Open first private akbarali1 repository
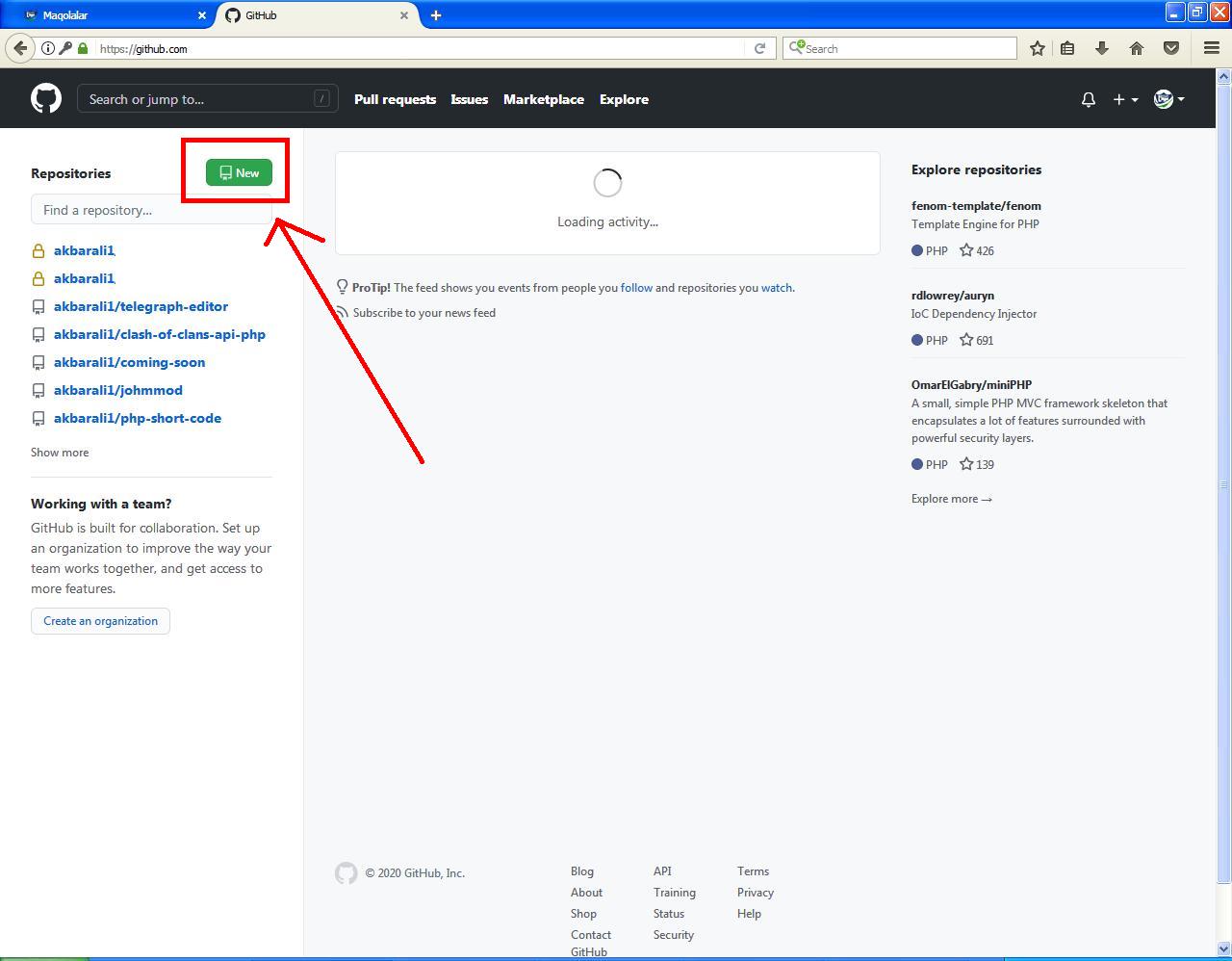Viewport: 1232px width, 961px height. (x=85, y=250)
